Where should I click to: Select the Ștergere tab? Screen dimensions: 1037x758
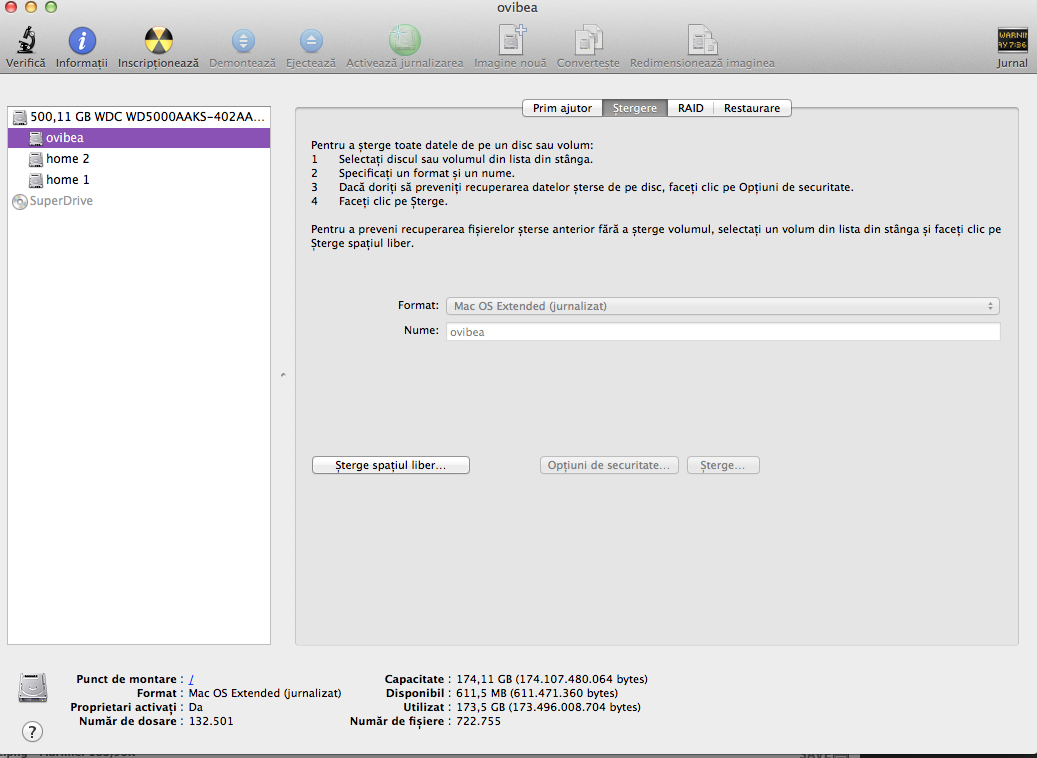coord(635,108)
